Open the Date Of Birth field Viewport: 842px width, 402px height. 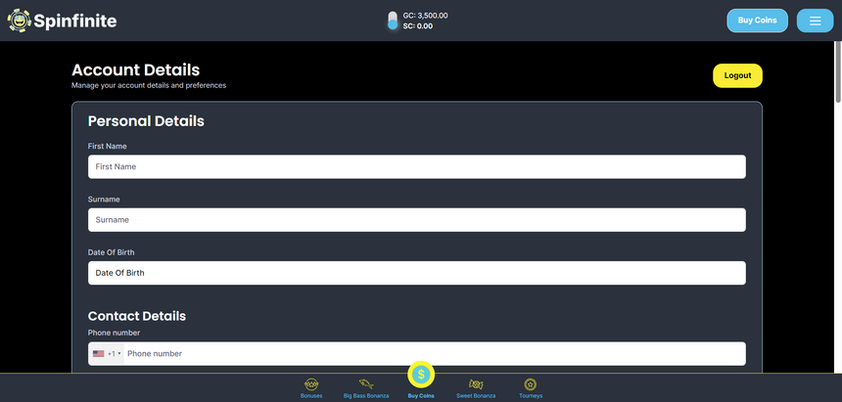417,273
